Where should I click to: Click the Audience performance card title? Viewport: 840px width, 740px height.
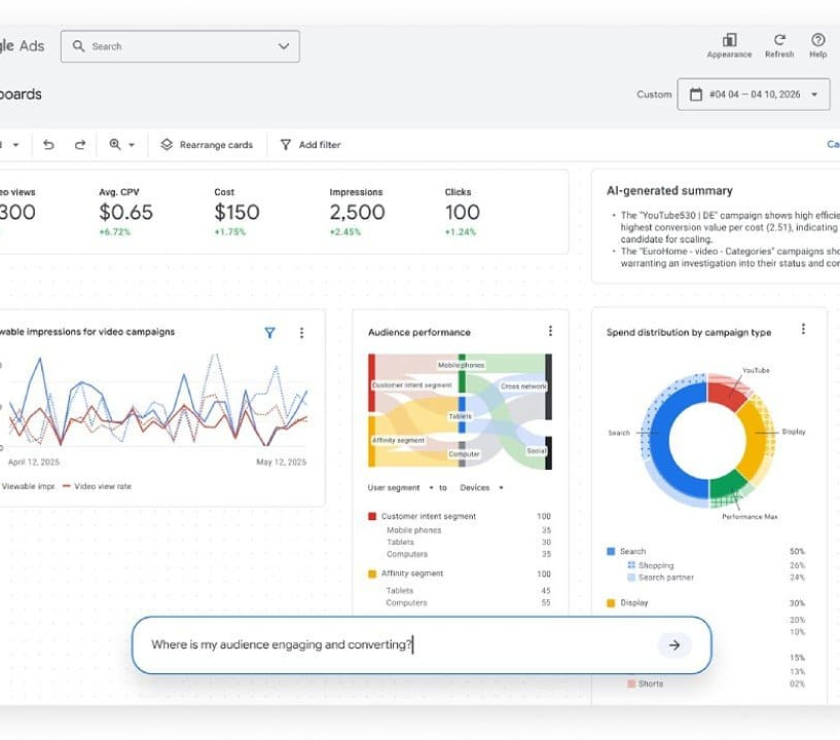pos(419,332)
